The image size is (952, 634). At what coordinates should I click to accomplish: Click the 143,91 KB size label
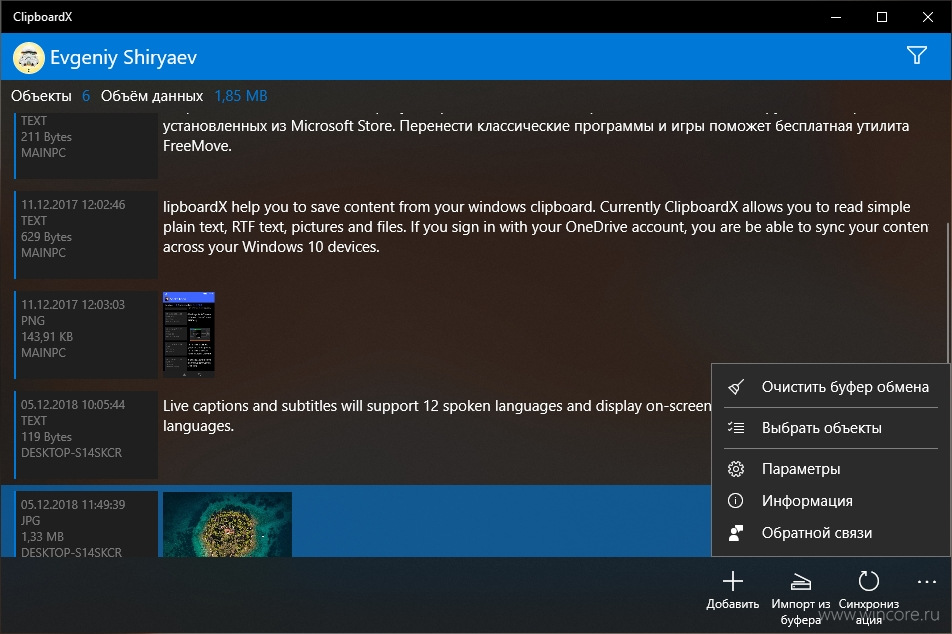47,336
